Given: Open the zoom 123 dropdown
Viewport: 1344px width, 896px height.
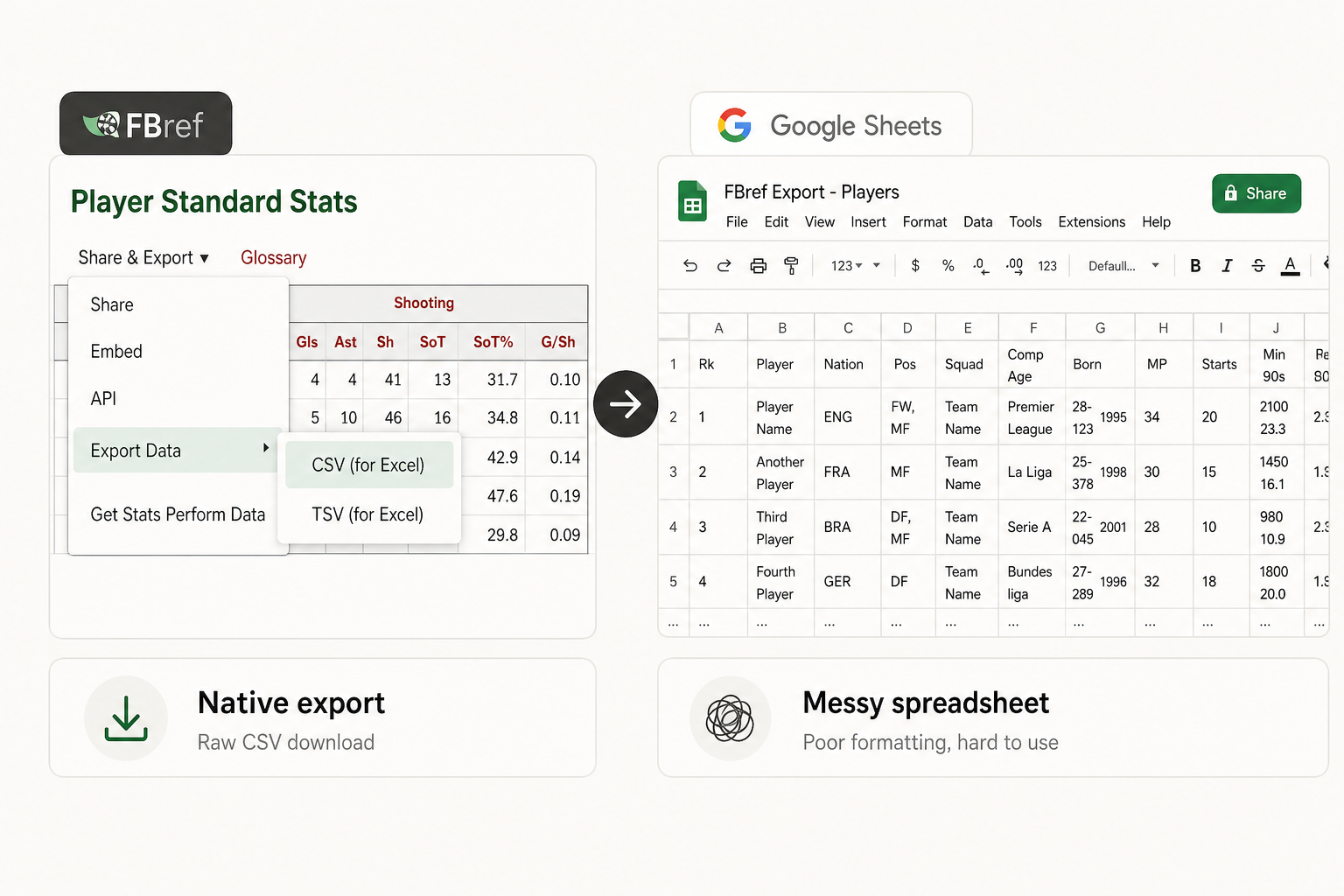Looking at the screenshot, I should (x=855, y=266).
